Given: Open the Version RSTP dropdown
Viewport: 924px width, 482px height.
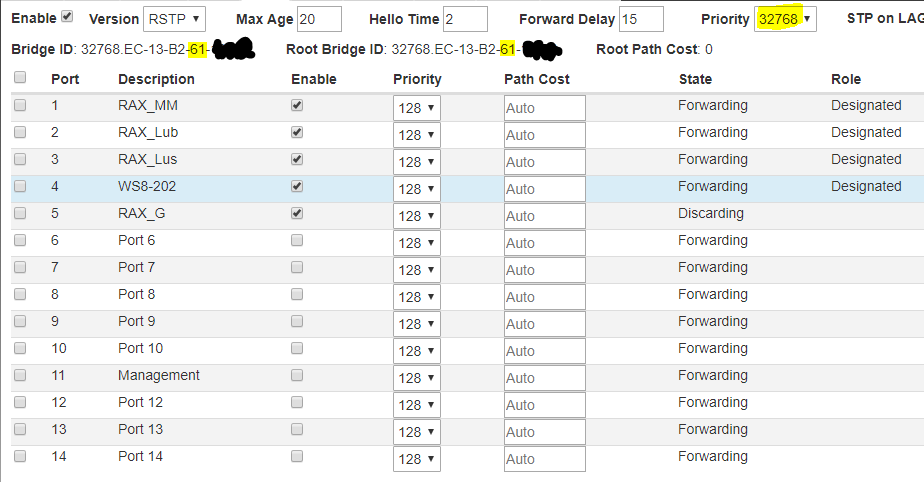Looking at the screenshot, I should pos(174,19).
